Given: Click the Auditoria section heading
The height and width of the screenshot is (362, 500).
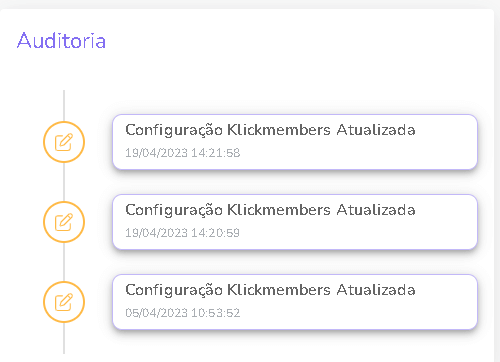Looking at the screenshot, I should (61, 41).
